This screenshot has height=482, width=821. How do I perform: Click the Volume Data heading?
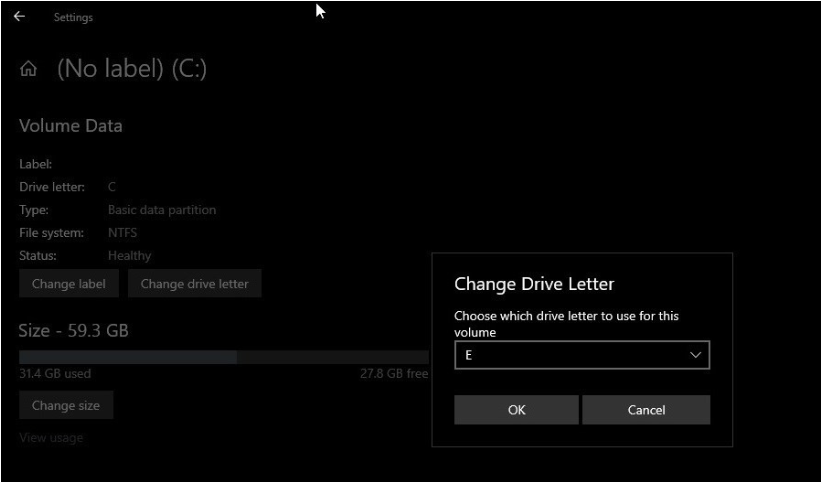[71, 126]
